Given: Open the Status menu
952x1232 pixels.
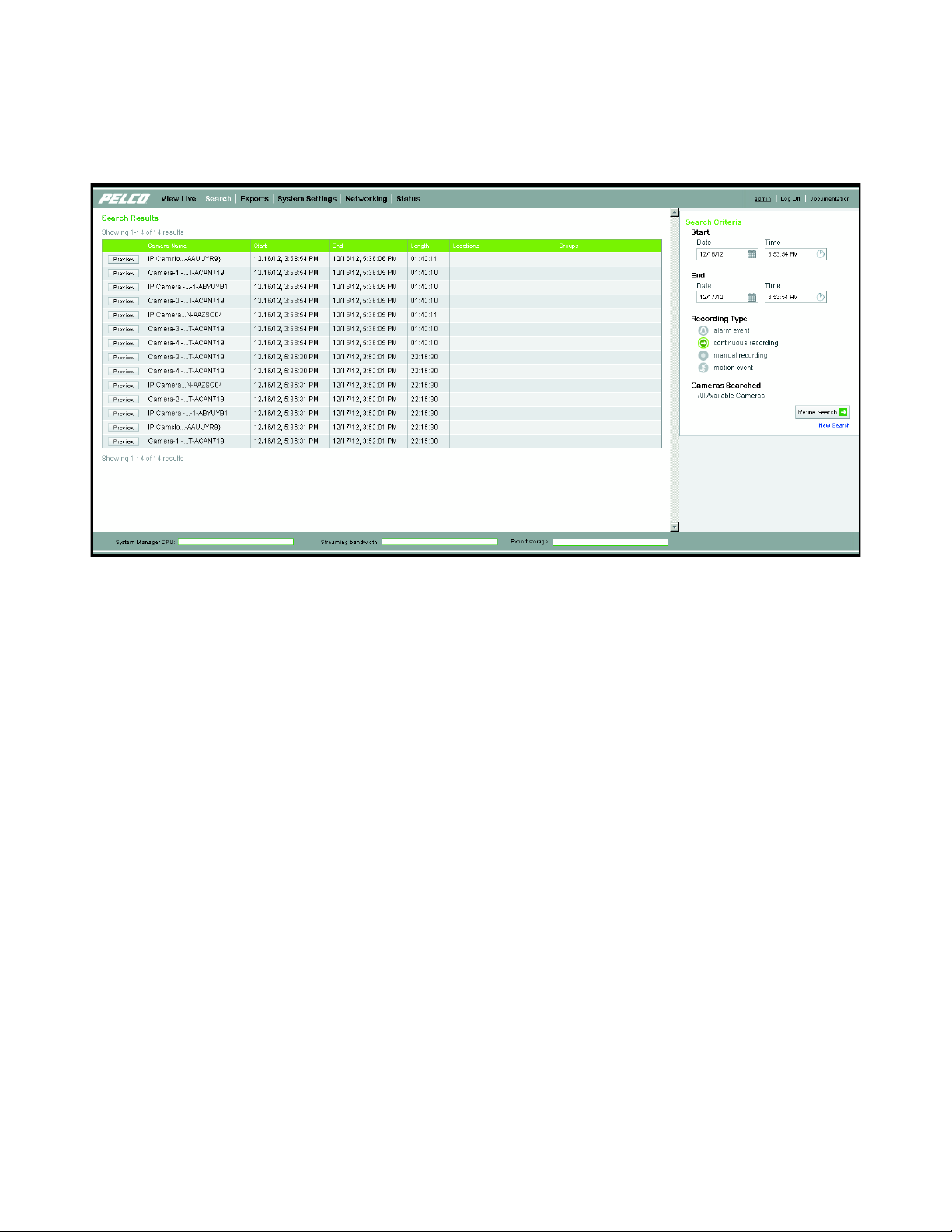Looking at the screenshot, I should click(x=408, y=199).
